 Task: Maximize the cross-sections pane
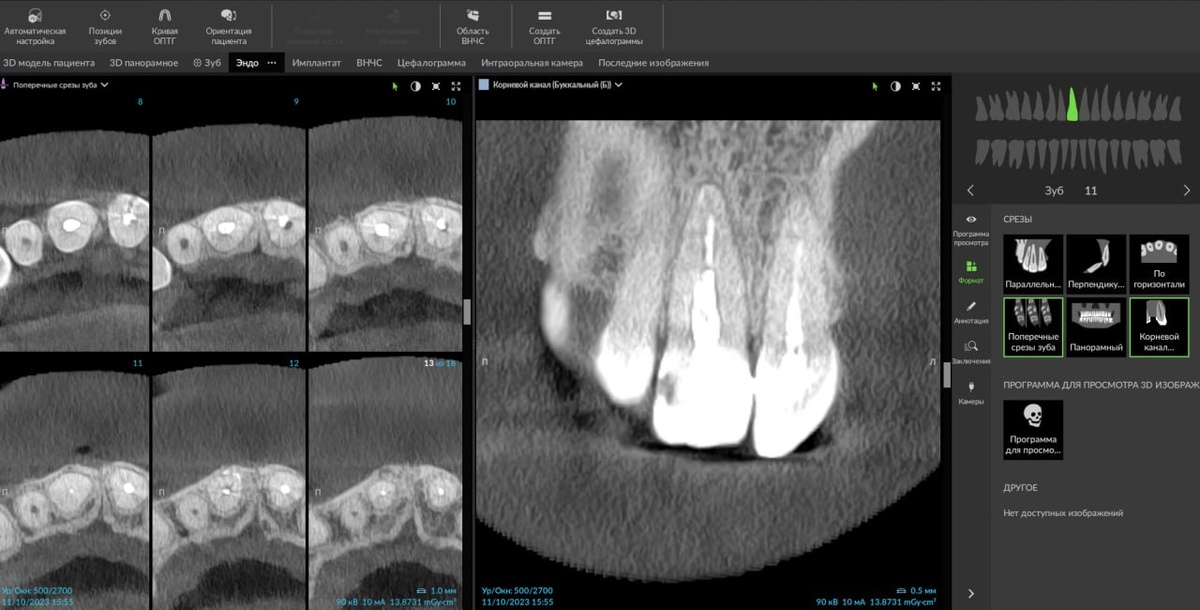(456, 86)
